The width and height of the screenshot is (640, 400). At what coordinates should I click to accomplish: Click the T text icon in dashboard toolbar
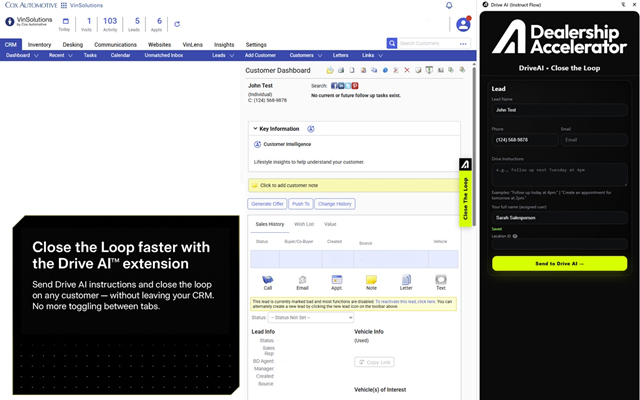[429, 70]
